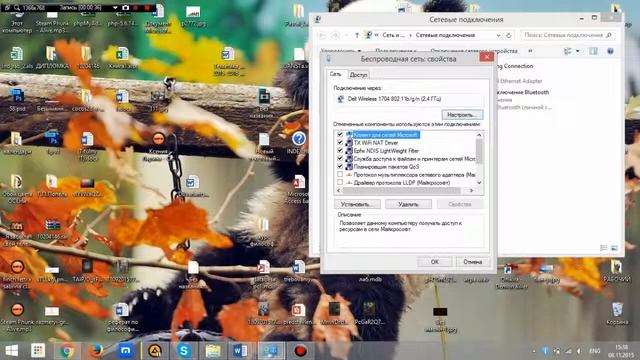The height and width of the screenshot is (360, 640).
Task: Open the apps grid taskbar icon
Action: click(38, 350)
